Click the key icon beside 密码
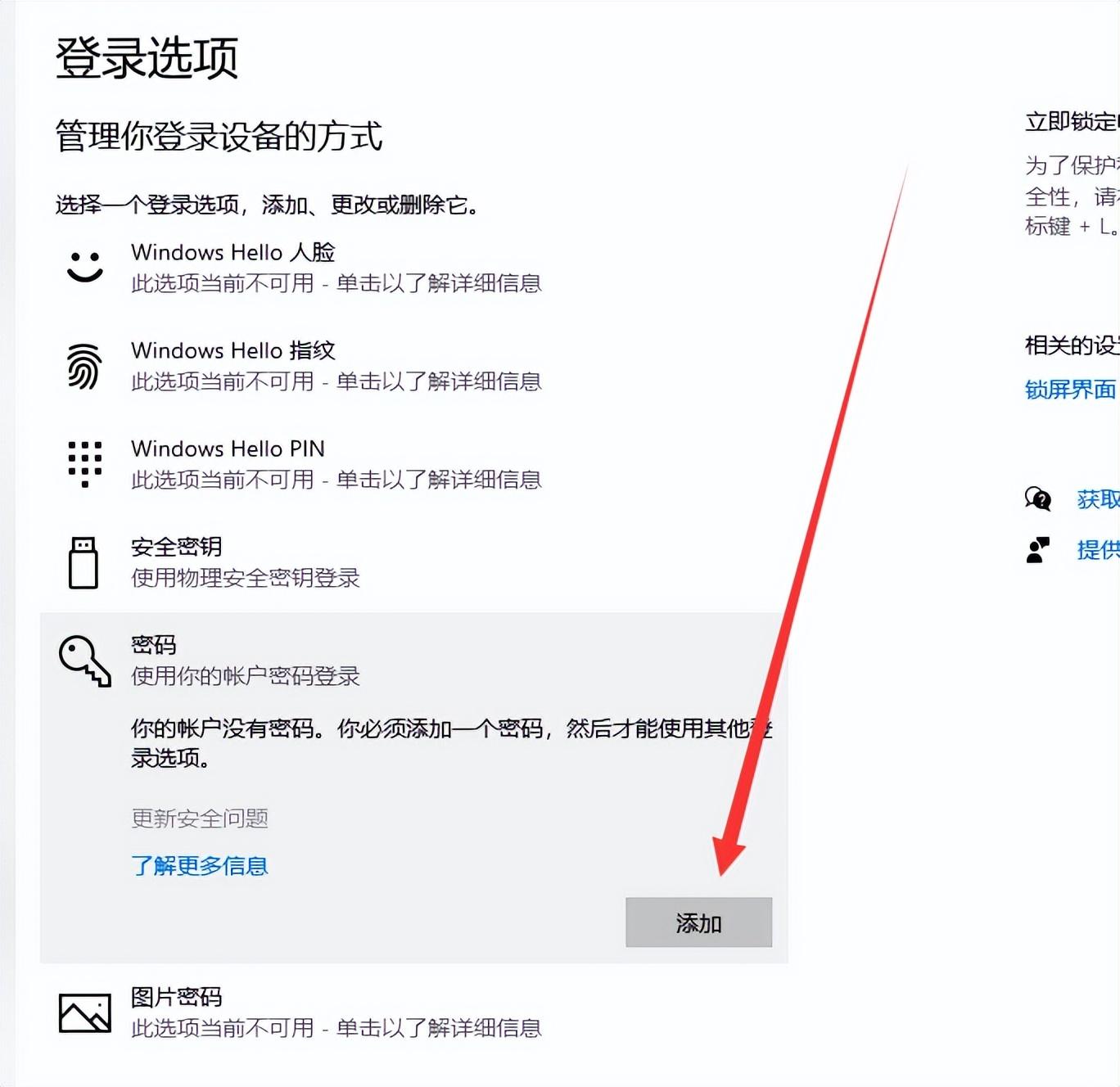Image resolution: width=1120 pixels, height=1087 pixels. pyautogui.click(x=84, y=661)
